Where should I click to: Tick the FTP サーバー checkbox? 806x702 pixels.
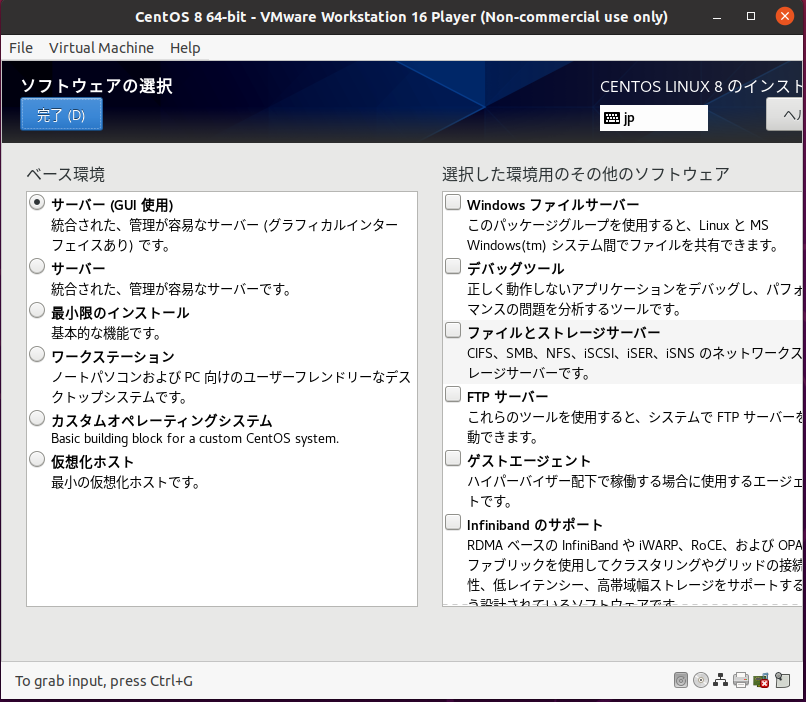pyautogui.click(x=453, y=395)
